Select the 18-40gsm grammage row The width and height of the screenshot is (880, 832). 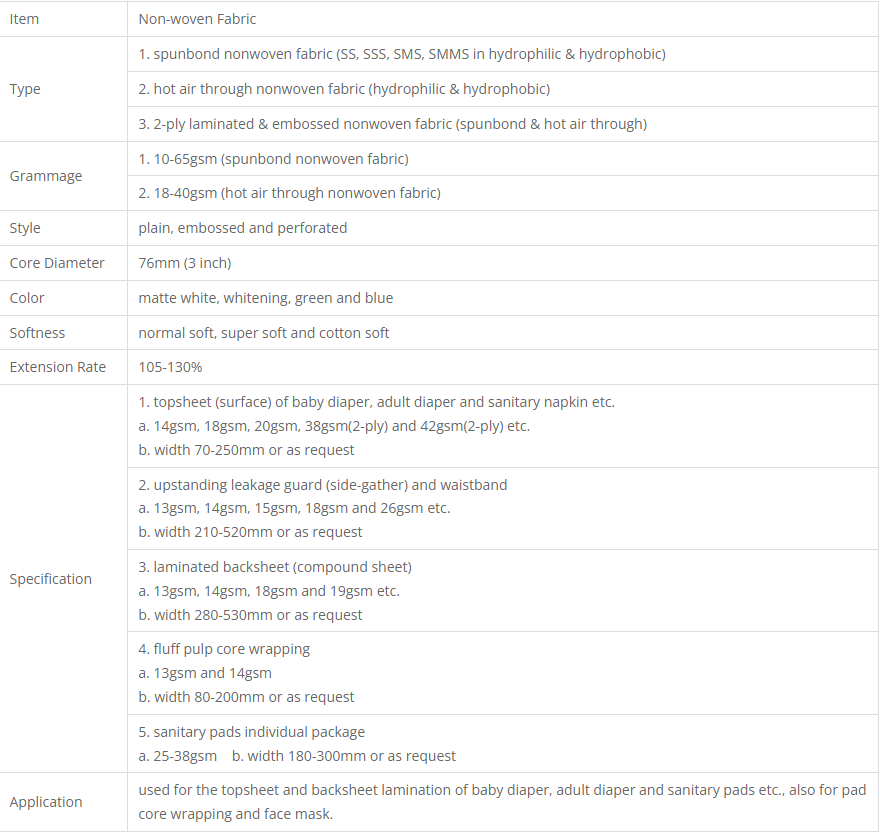pos(289,193)
